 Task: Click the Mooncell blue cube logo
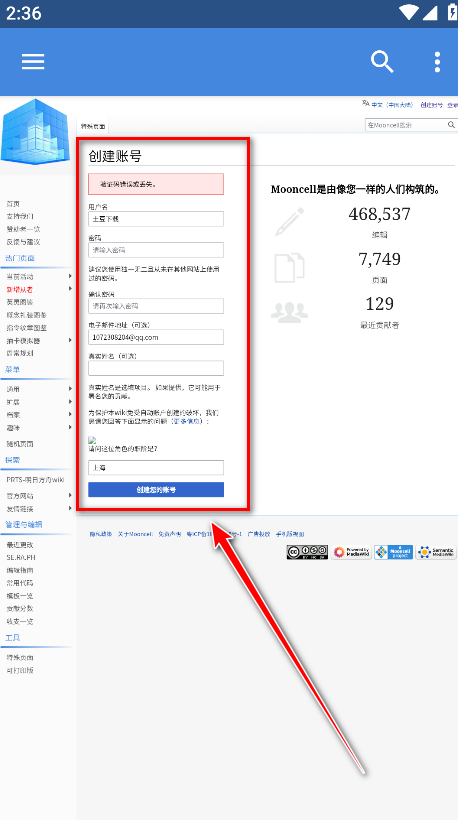(x=35, y=132)
